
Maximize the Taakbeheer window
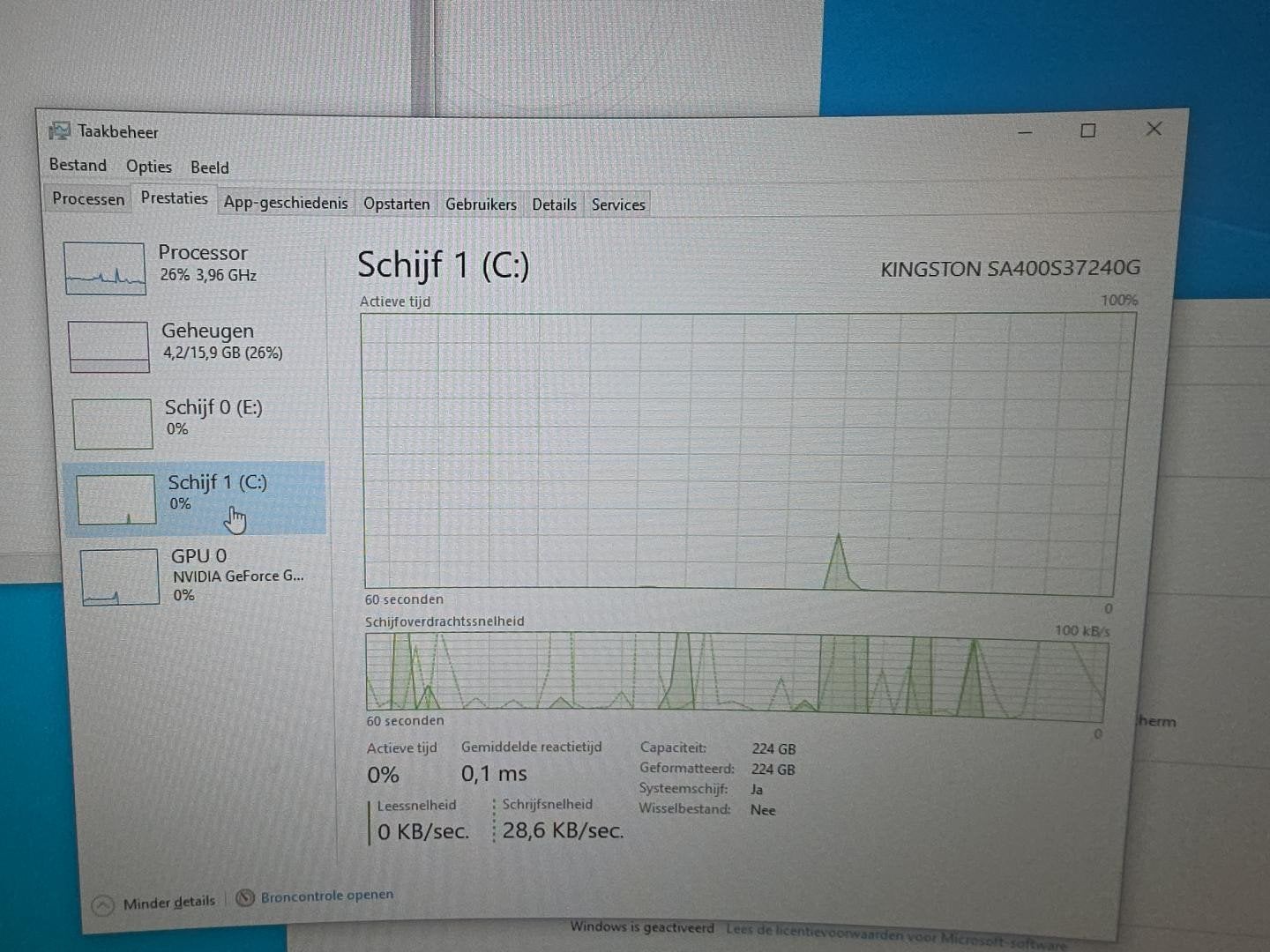(1088, 130)
